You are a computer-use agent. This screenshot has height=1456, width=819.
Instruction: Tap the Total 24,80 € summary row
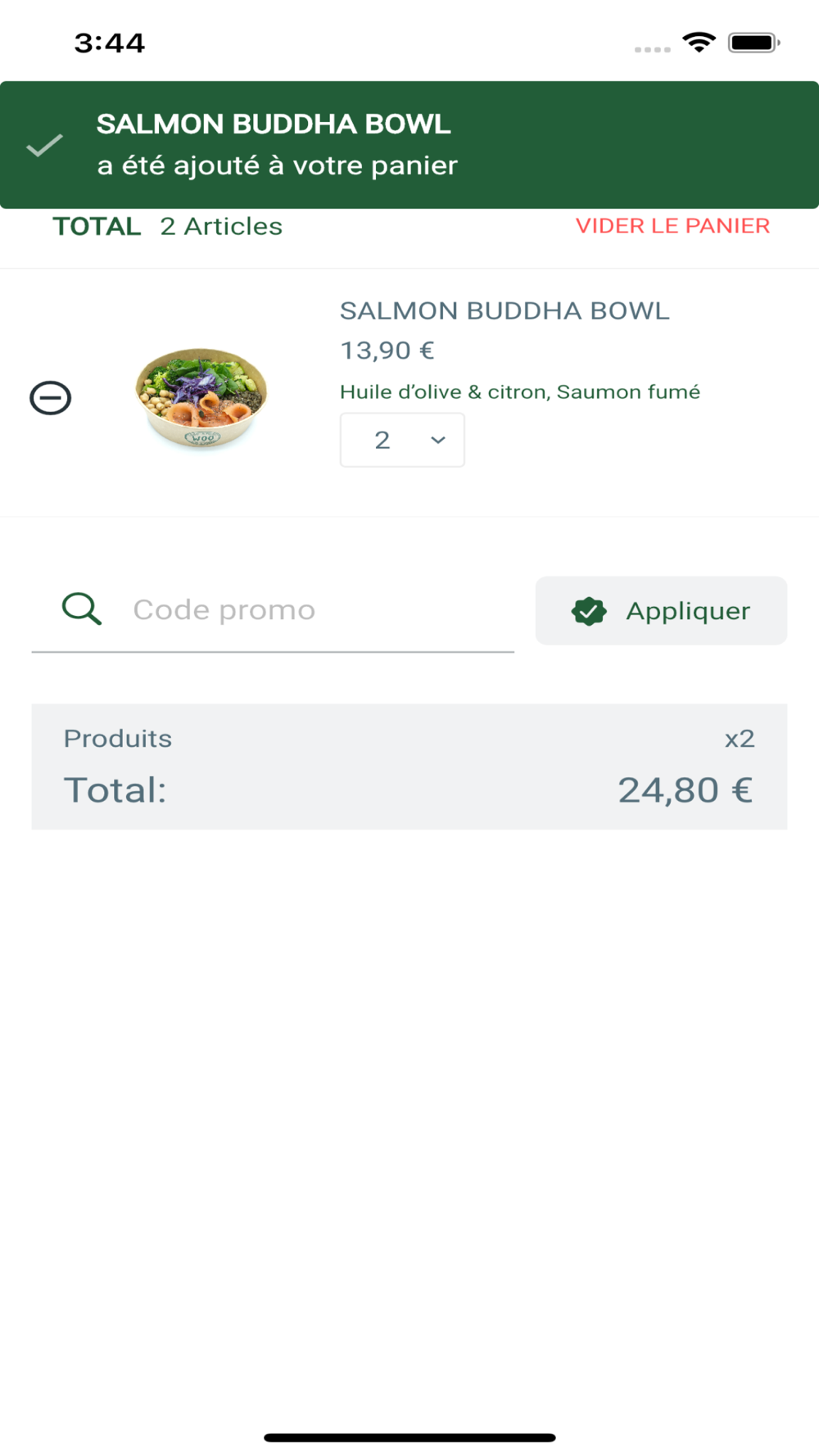409,790
